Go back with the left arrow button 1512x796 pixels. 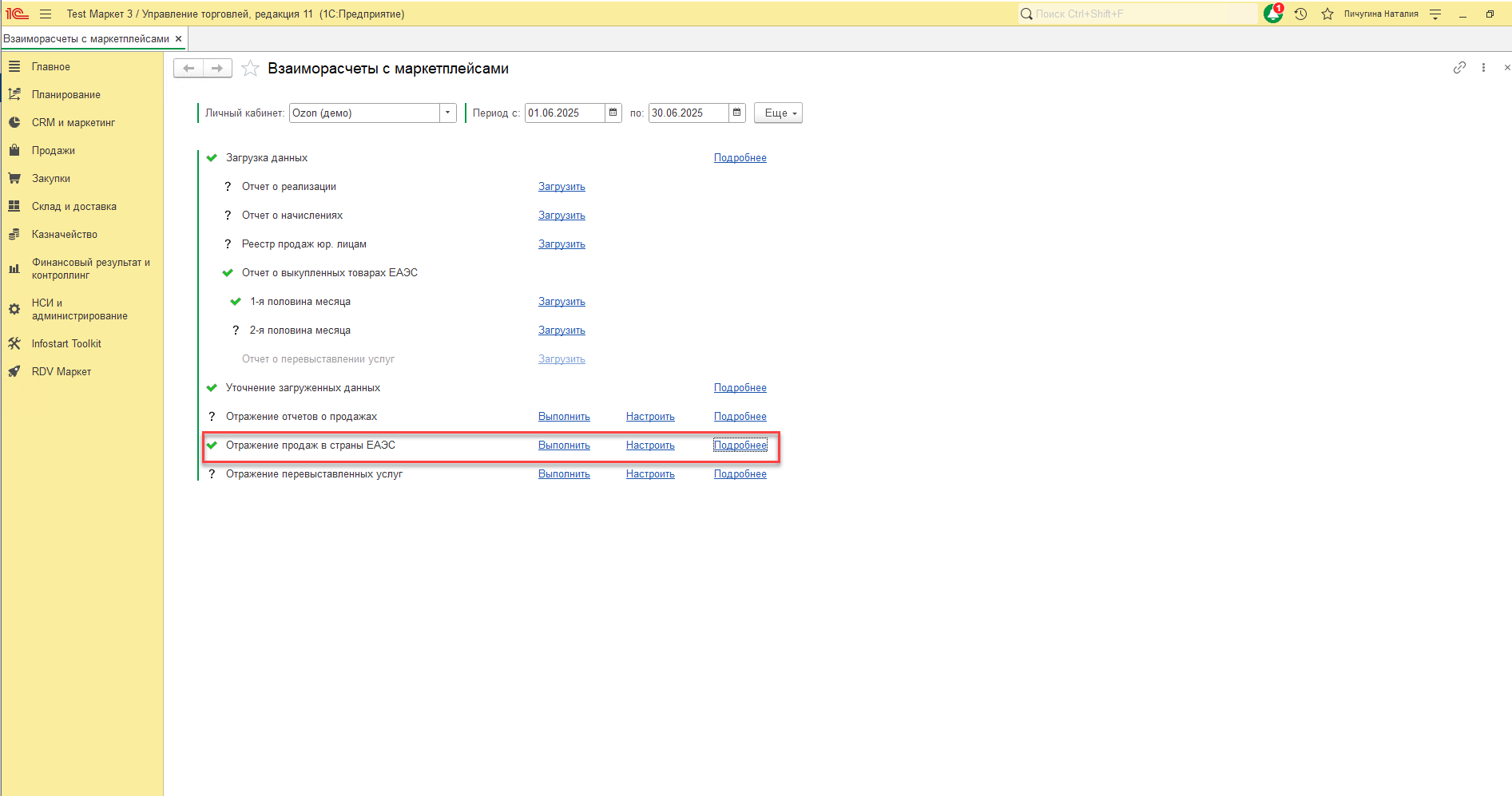[189, 69]
